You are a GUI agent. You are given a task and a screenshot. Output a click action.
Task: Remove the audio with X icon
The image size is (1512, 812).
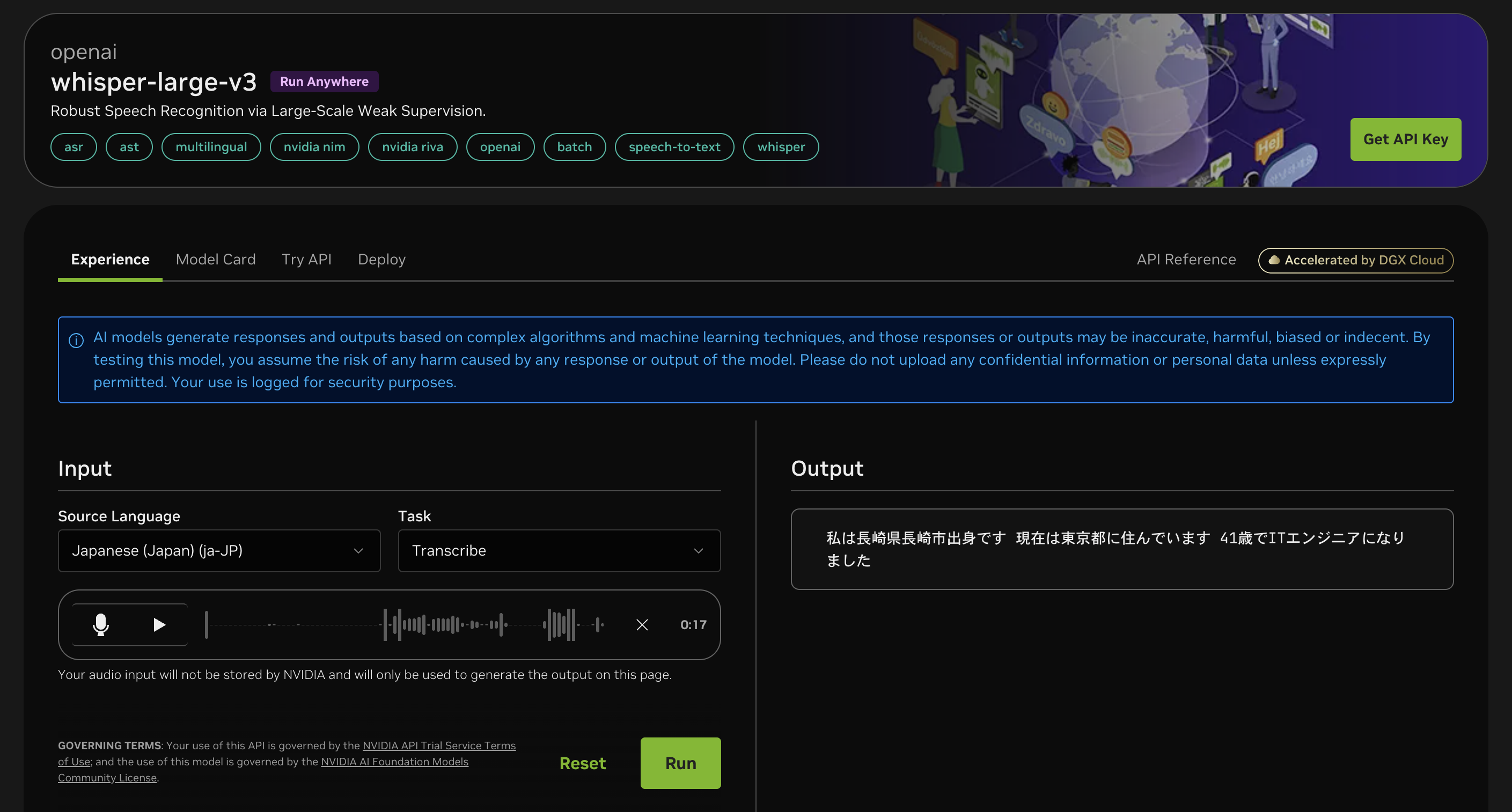(x=642, y=625)
